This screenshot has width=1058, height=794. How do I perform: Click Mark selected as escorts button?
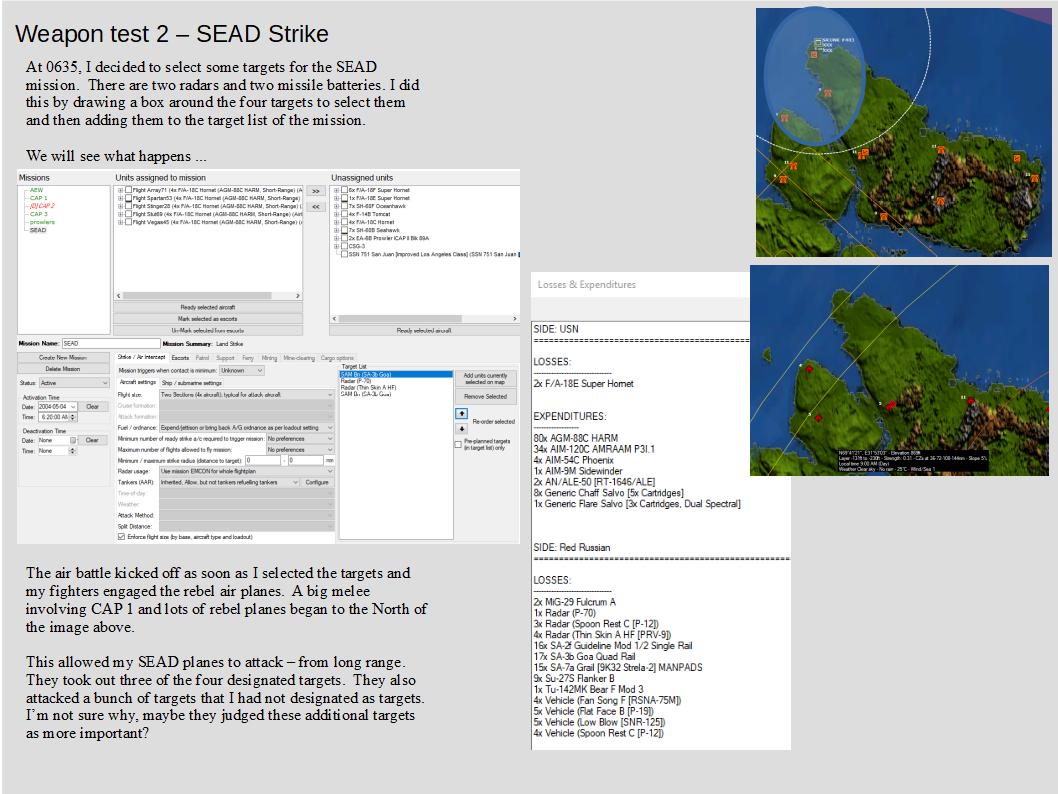pyautogui.click(x=208, y=318)
